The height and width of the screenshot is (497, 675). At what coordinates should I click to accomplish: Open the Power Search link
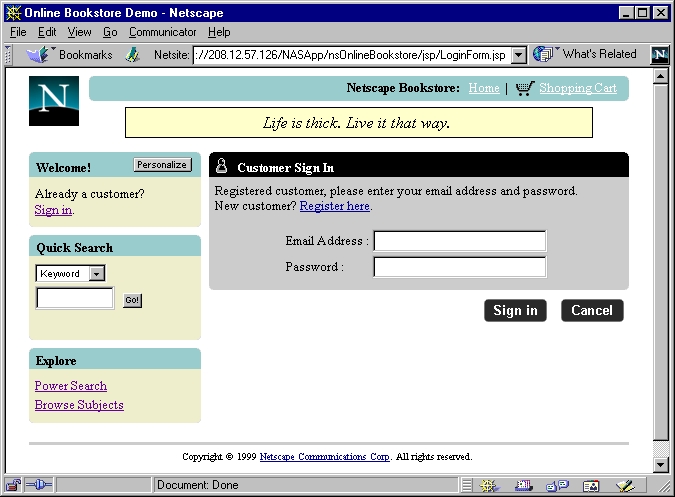click(x=71, y=386)
